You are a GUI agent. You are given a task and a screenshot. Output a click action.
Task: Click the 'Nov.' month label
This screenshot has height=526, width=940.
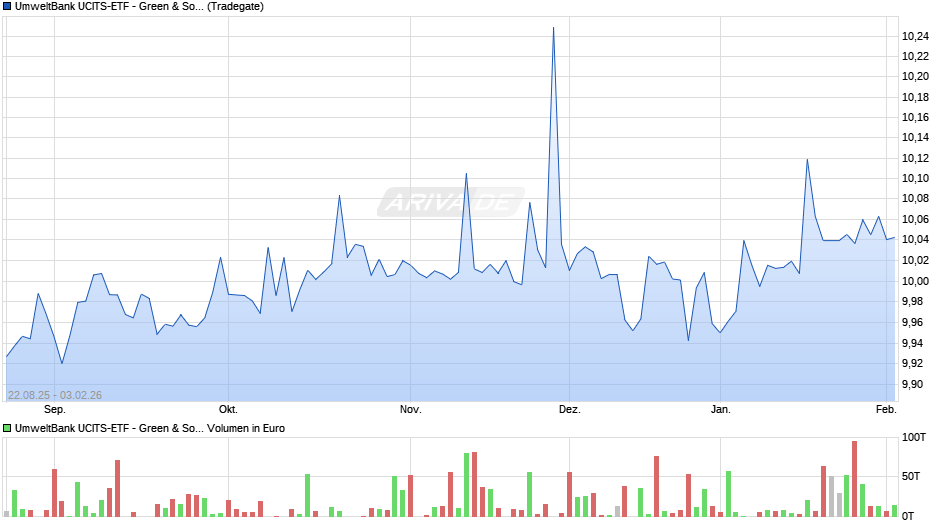coord(411,410)
